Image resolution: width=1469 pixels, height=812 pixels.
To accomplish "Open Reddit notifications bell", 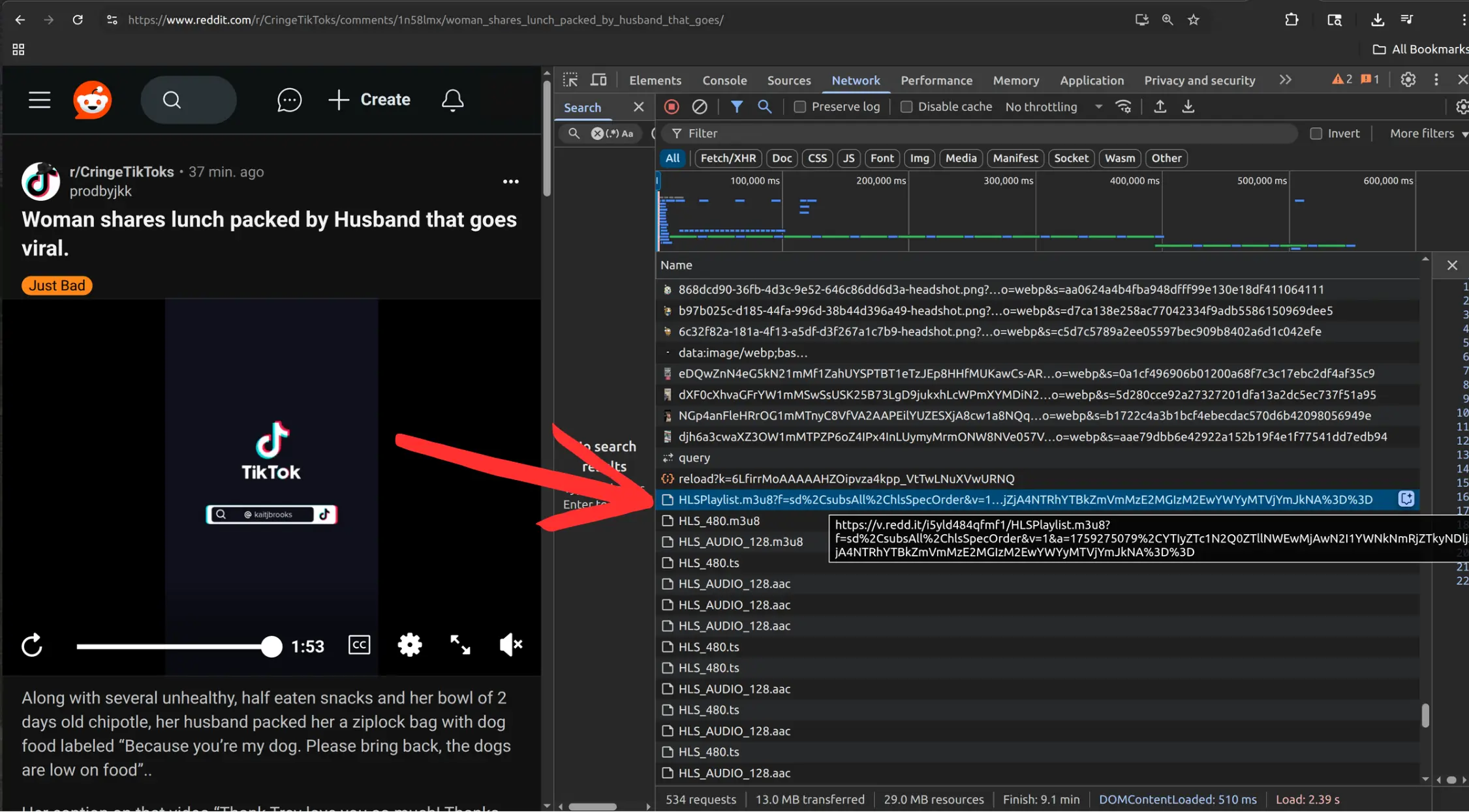I will (452, 100).
